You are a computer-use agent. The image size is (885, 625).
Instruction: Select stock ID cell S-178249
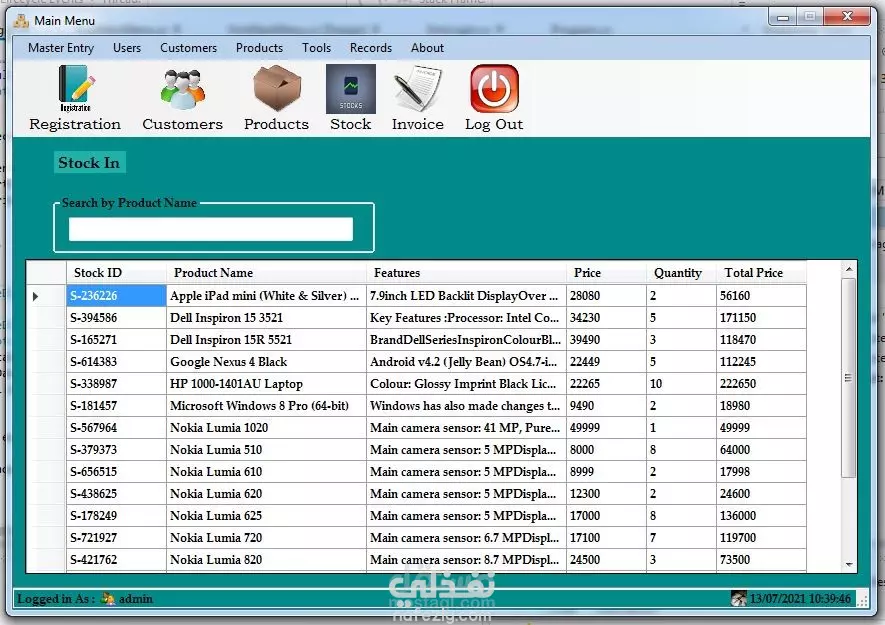[x=116, y=516]
